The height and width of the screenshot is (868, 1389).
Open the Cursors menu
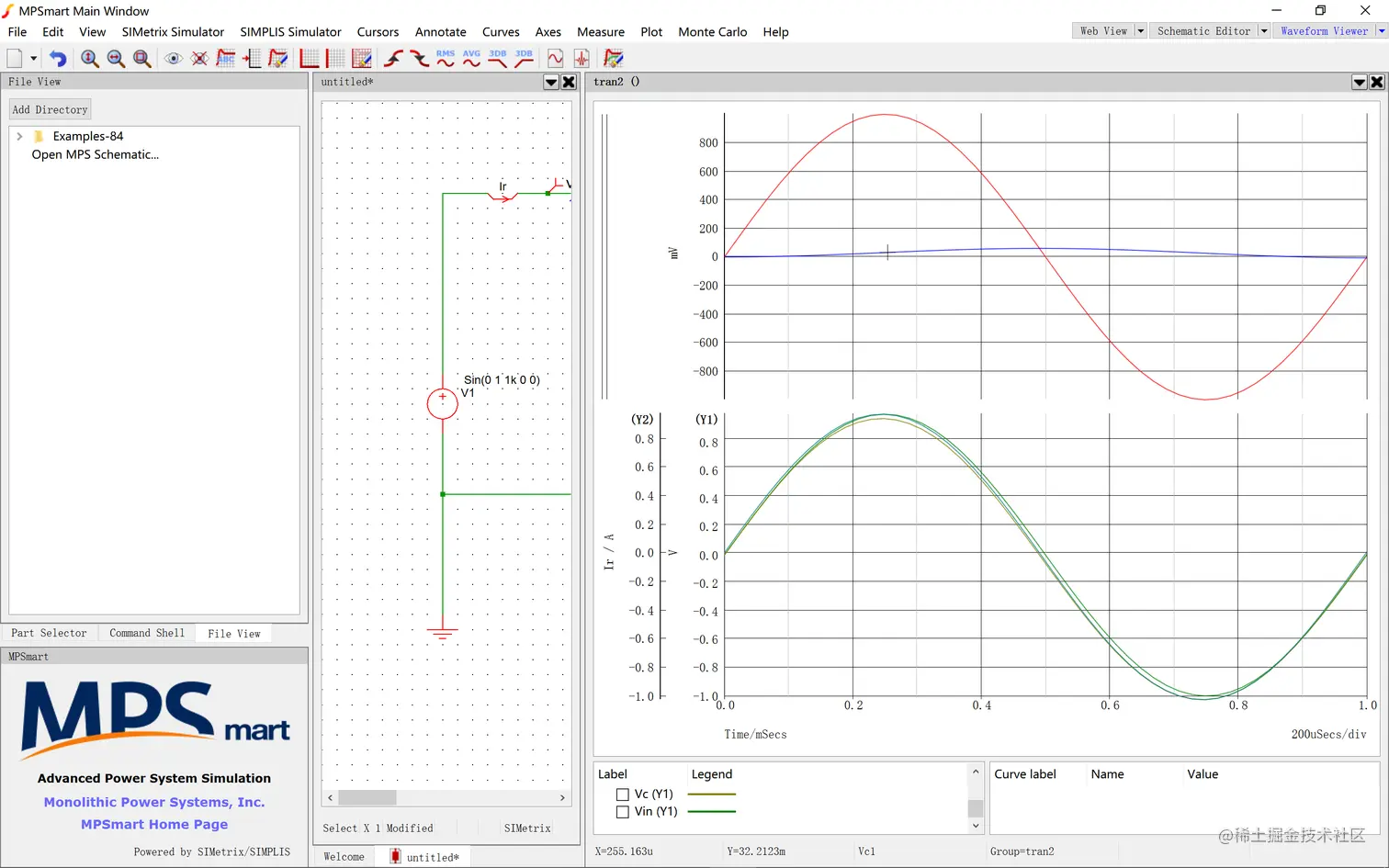(378, 32)
